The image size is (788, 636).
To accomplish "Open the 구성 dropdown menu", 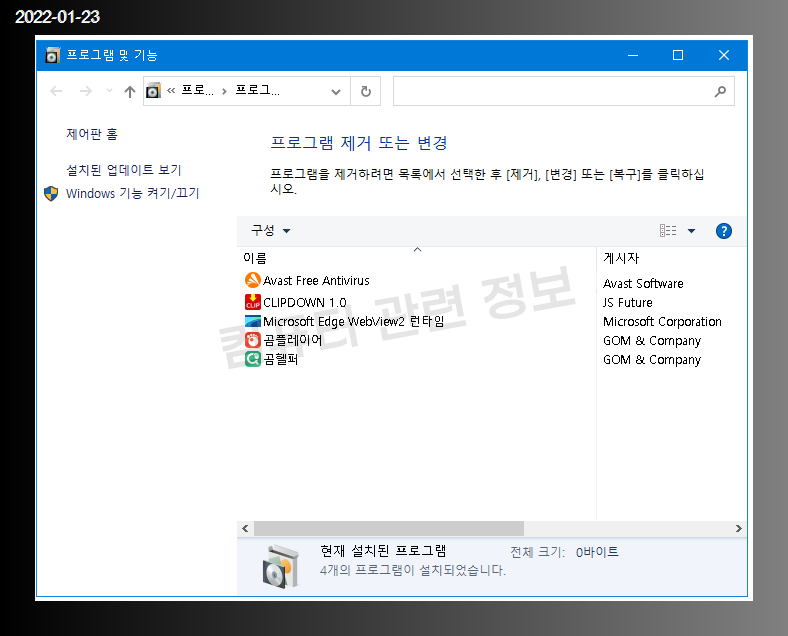I will click(x=270, y=231).
